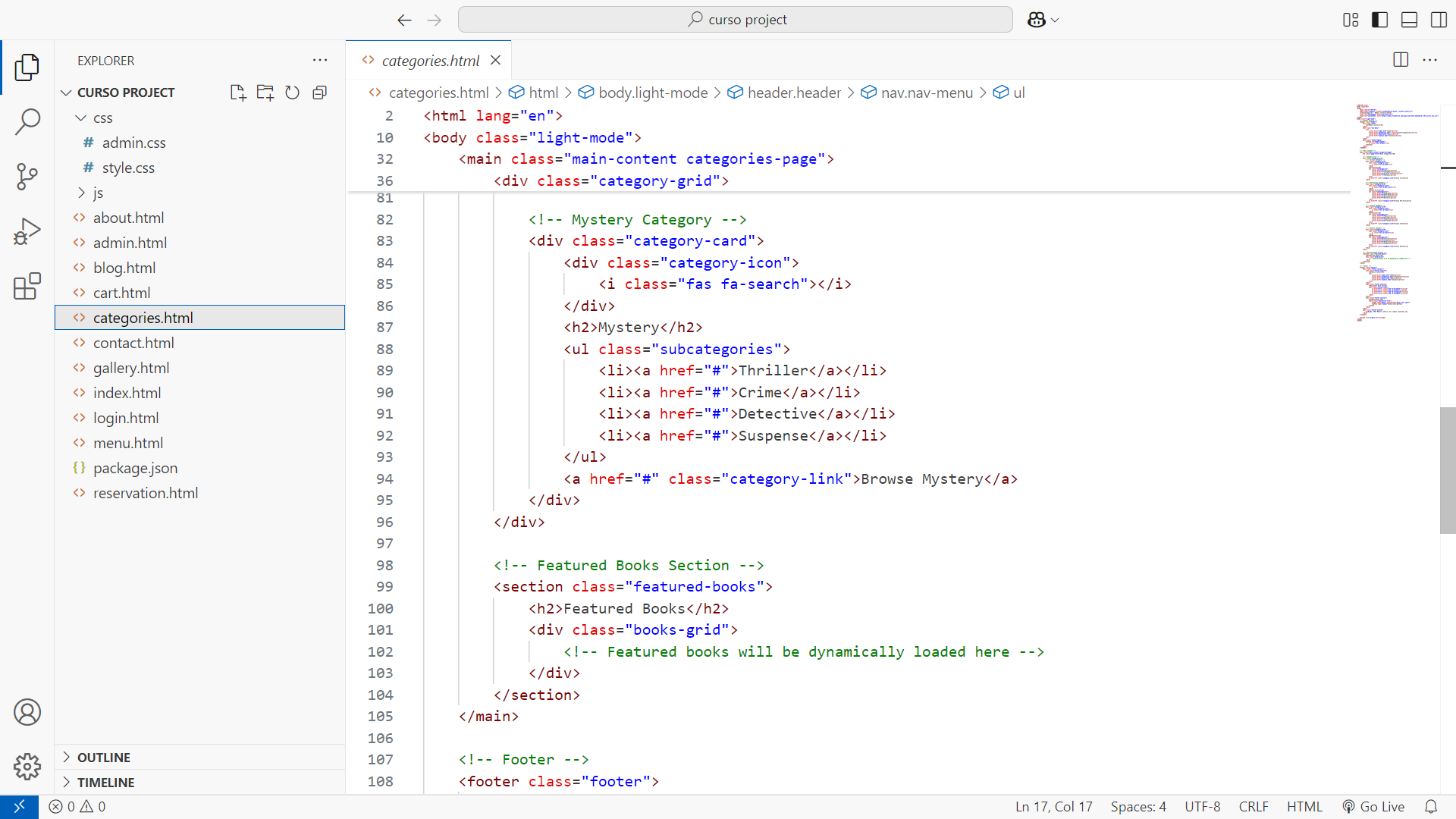Screen dimensions: 1456x819
Task: Open the Run and Debug view
Action: point(27,231)
